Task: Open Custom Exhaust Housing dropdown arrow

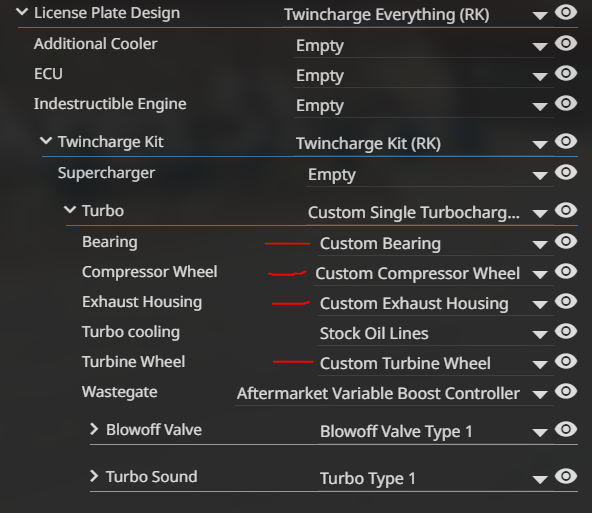Action: point(540,304)
